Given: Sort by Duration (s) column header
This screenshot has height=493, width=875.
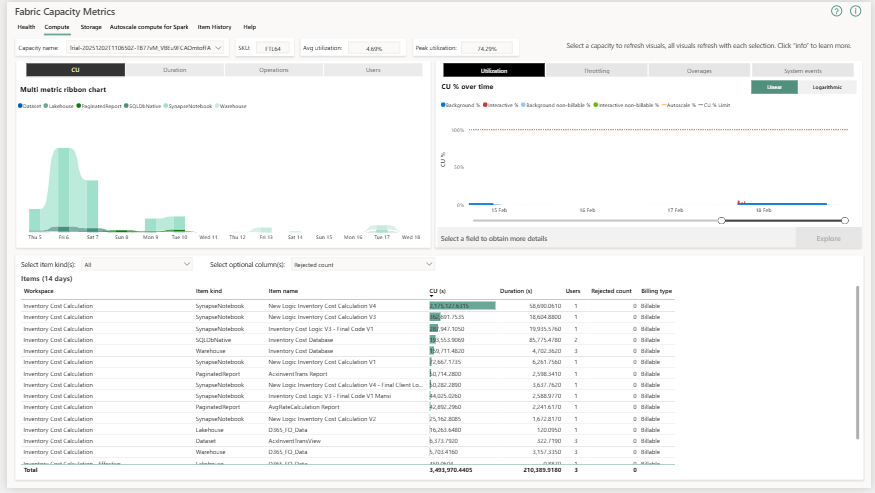Looking at the screenshot, I should click(516, 291).
